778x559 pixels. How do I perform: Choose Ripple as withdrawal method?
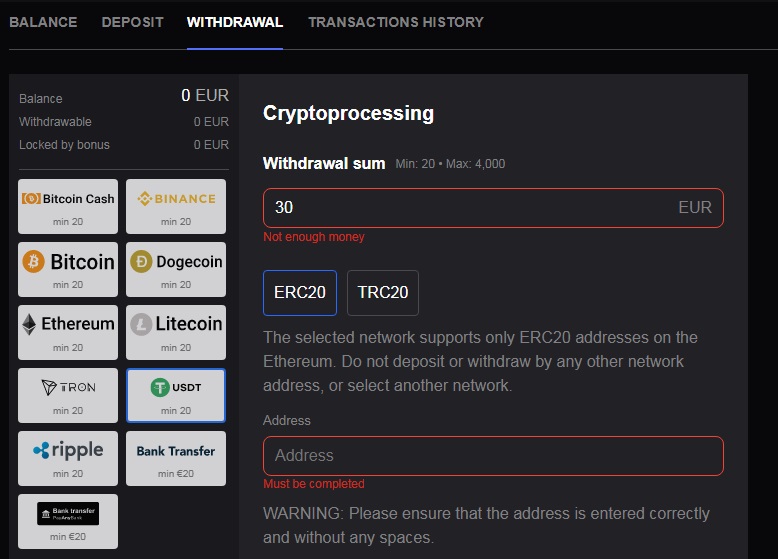pos(68,458)
